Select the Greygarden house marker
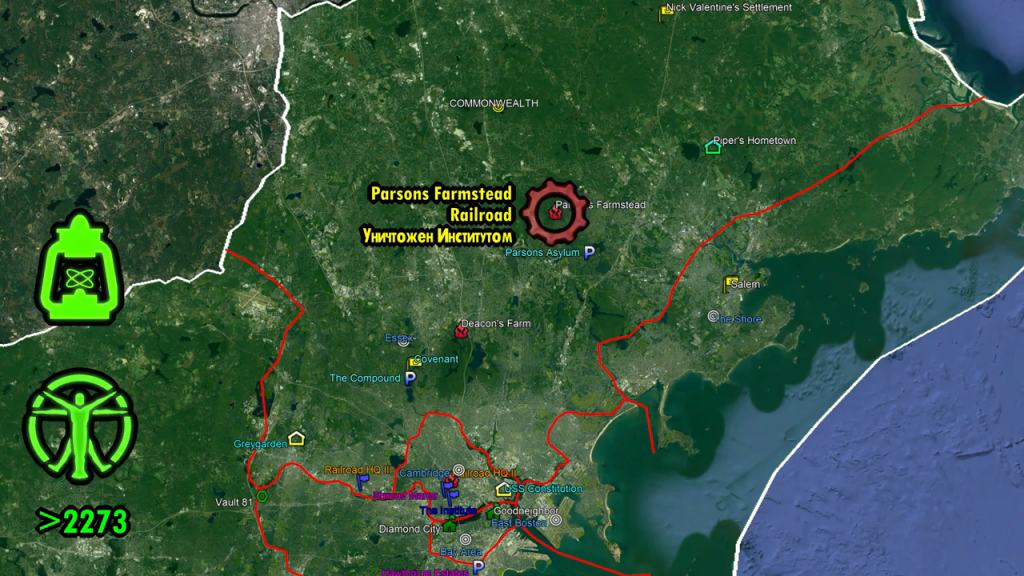The image size is (1024, 576). tap(297, 438)
